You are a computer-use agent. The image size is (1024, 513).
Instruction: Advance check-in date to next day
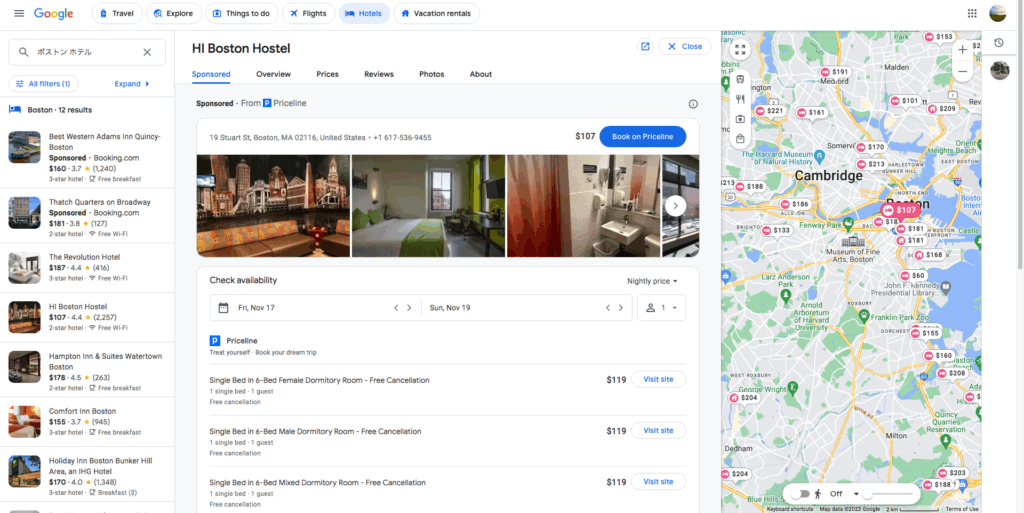point(409,308)
